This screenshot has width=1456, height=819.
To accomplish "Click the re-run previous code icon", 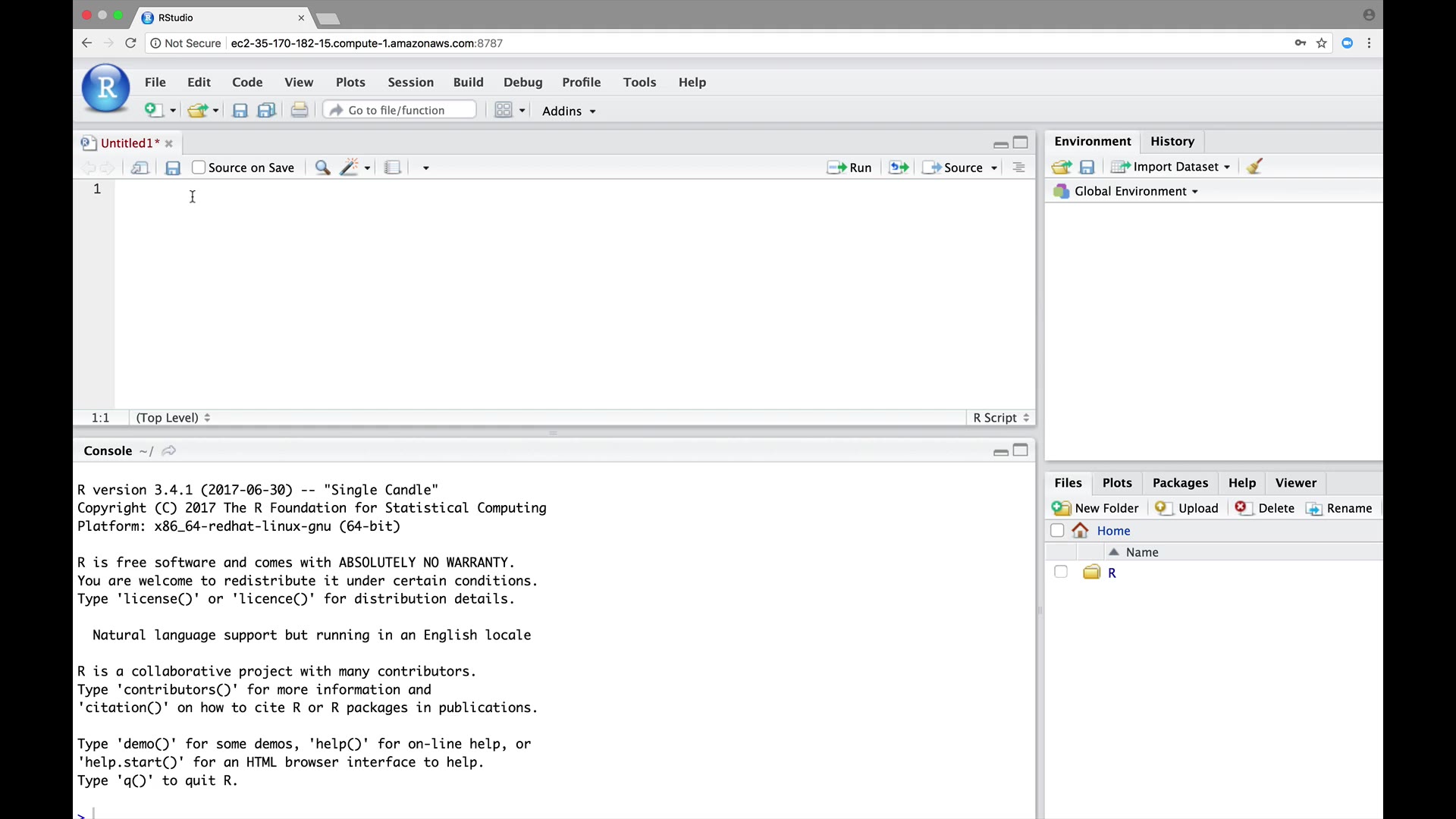I will (899, 168).
